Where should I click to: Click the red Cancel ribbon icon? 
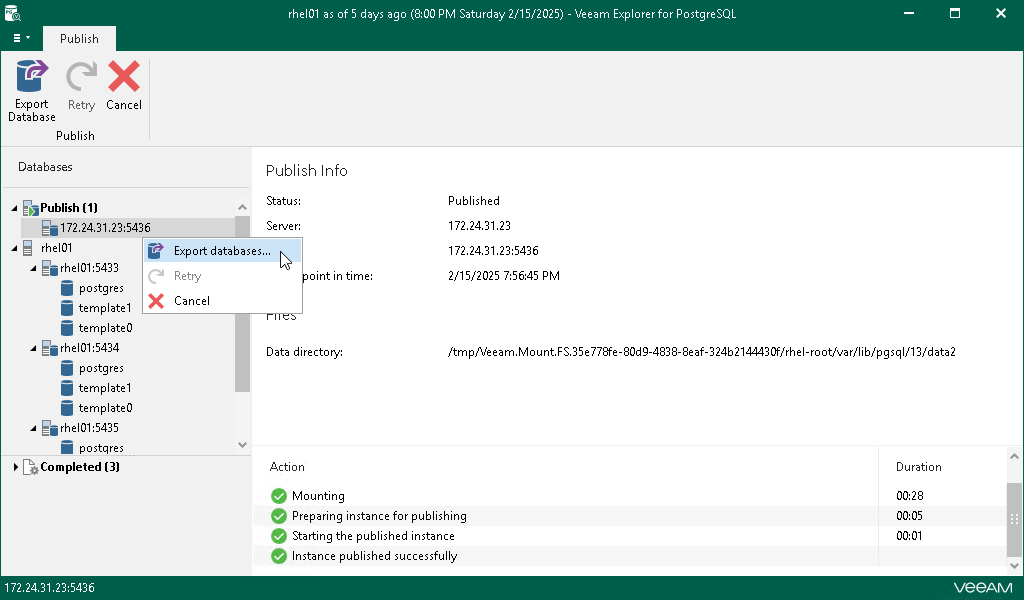pos(124,78)
